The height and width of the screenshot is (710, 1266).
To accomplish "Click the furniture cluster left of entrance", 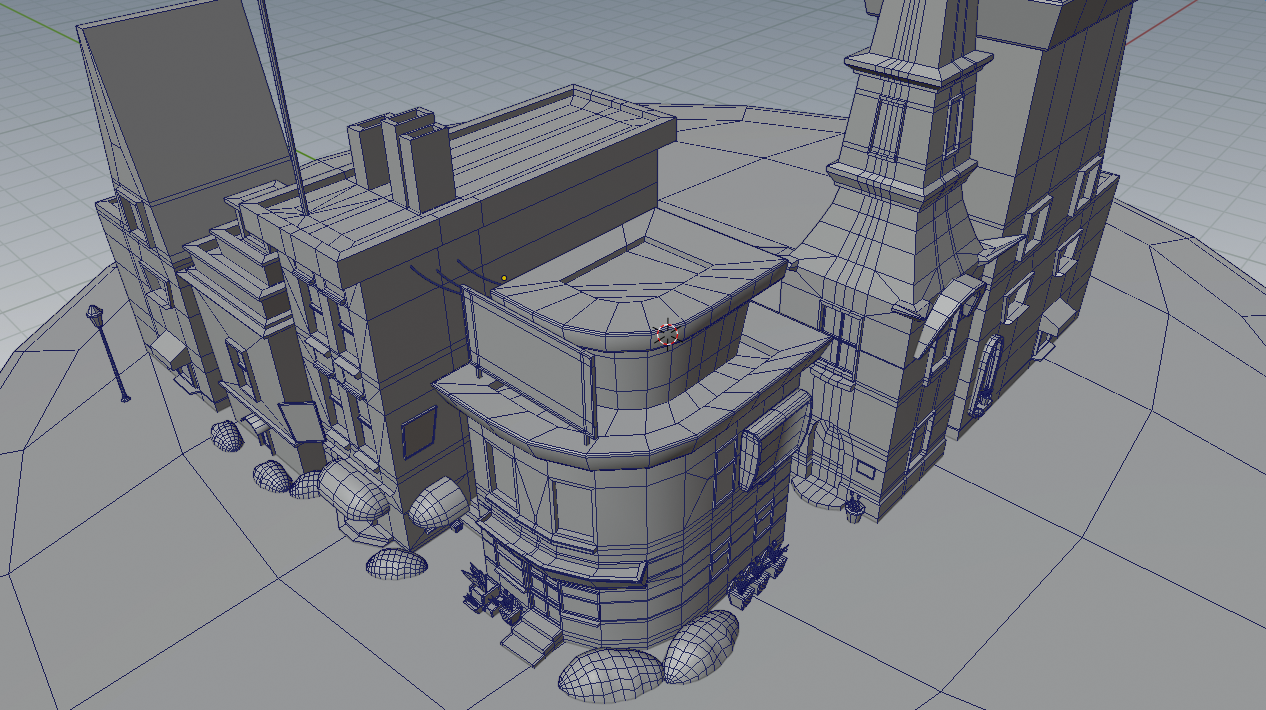I will 482,590.
